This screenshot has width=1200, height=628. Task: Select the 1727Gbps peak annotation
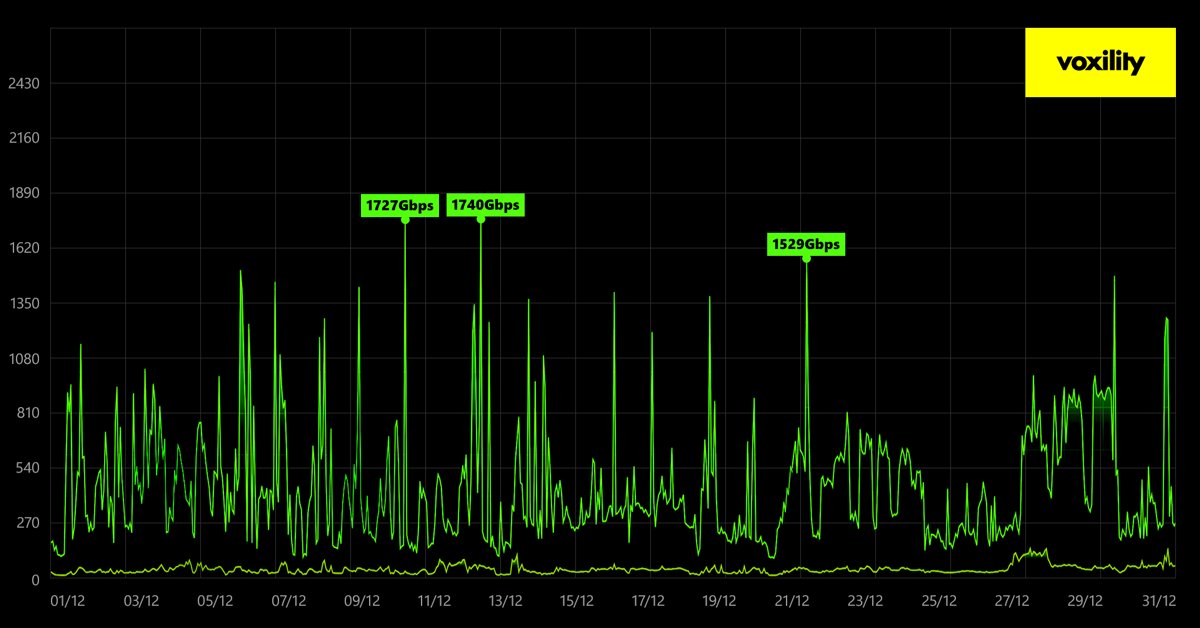[x=400, y=206]
